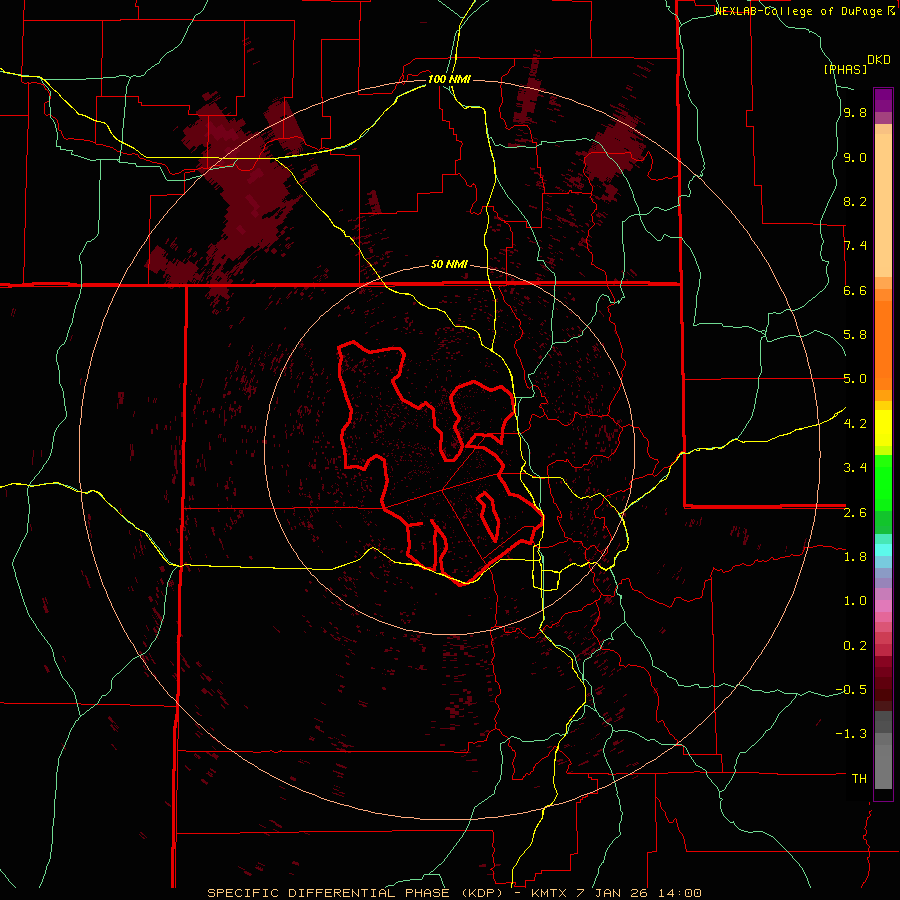Click the 6.6 value on the scale
The height and width of the screenshot is (900, 900).
tap(855, 290)
